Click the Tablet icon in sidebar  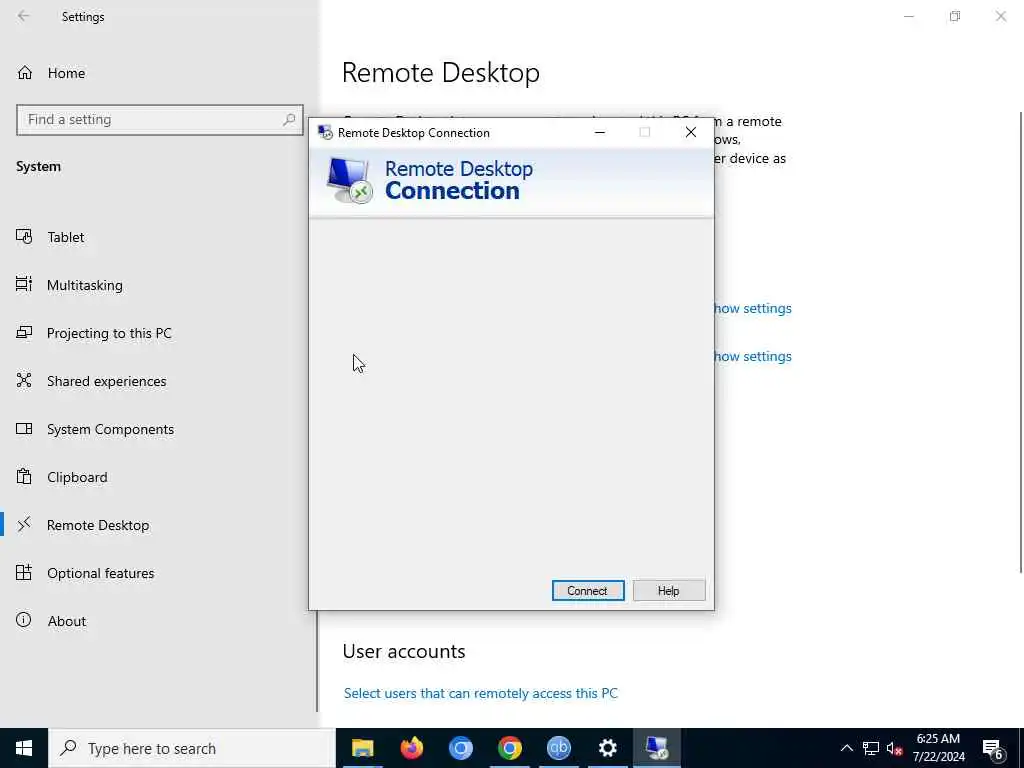point(24,236)
